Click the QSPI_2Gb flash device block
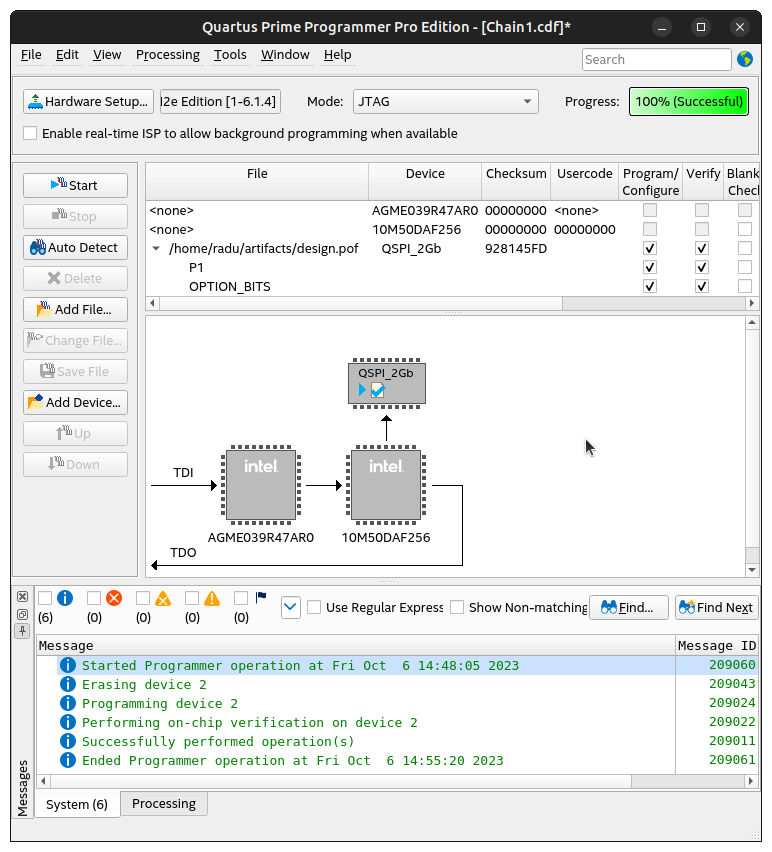The image size is (772, 852). point(386,382)
